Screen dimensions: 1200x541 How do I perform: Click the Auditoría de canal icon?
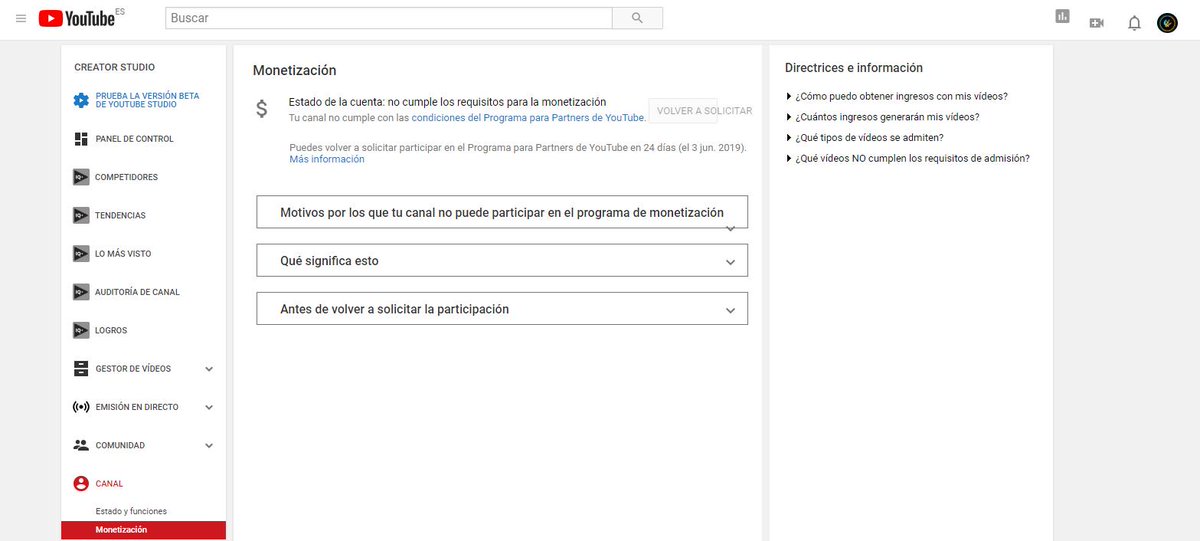click(x=81, y=292)
